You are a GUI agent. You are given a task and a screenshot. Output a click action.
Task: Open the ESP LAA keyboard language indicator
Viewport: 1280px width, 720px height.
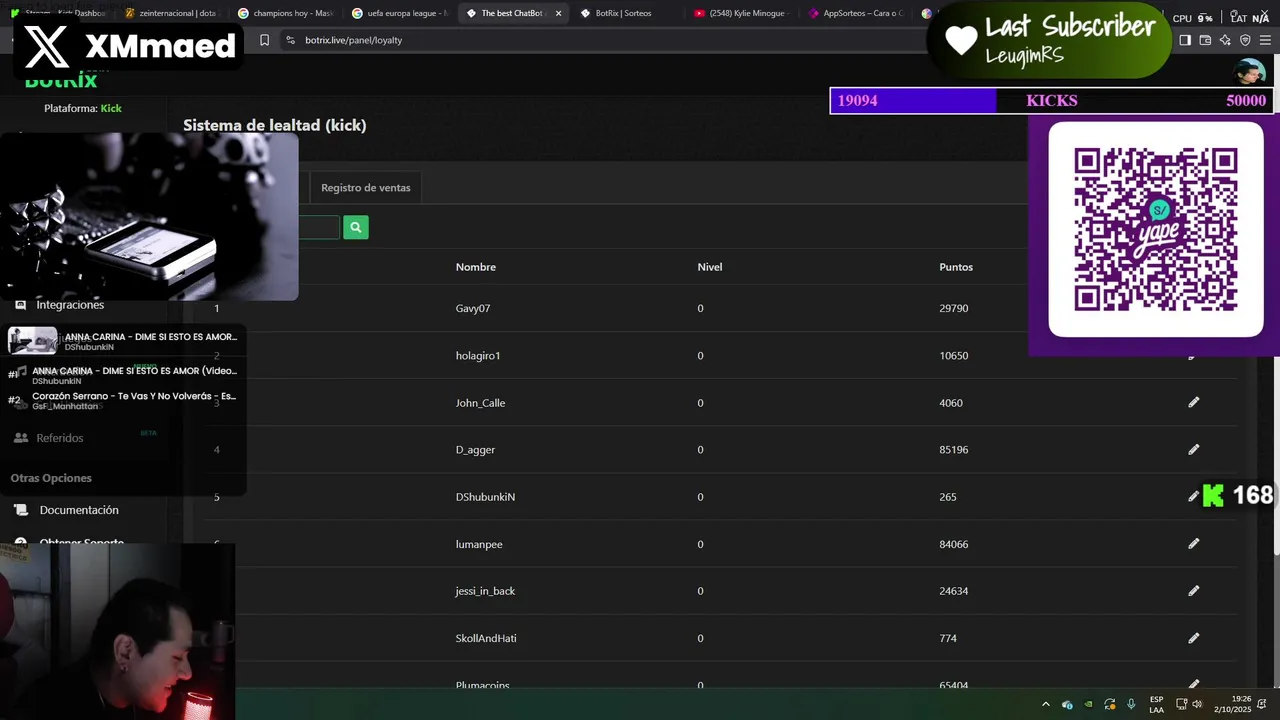click(1156, 704)
